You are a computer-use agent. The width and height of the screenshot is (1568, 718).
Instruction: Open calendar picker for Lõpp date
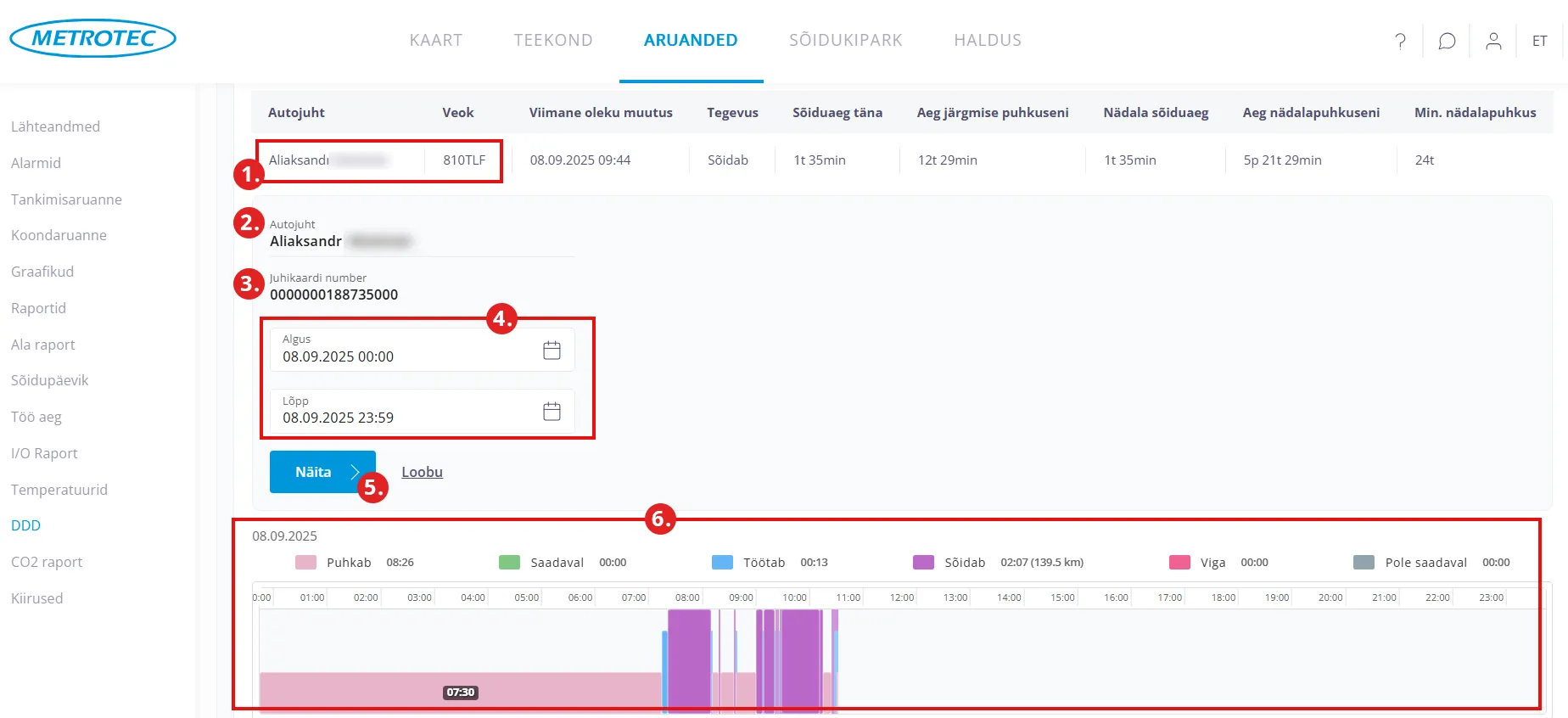click(x=552, y=412)
